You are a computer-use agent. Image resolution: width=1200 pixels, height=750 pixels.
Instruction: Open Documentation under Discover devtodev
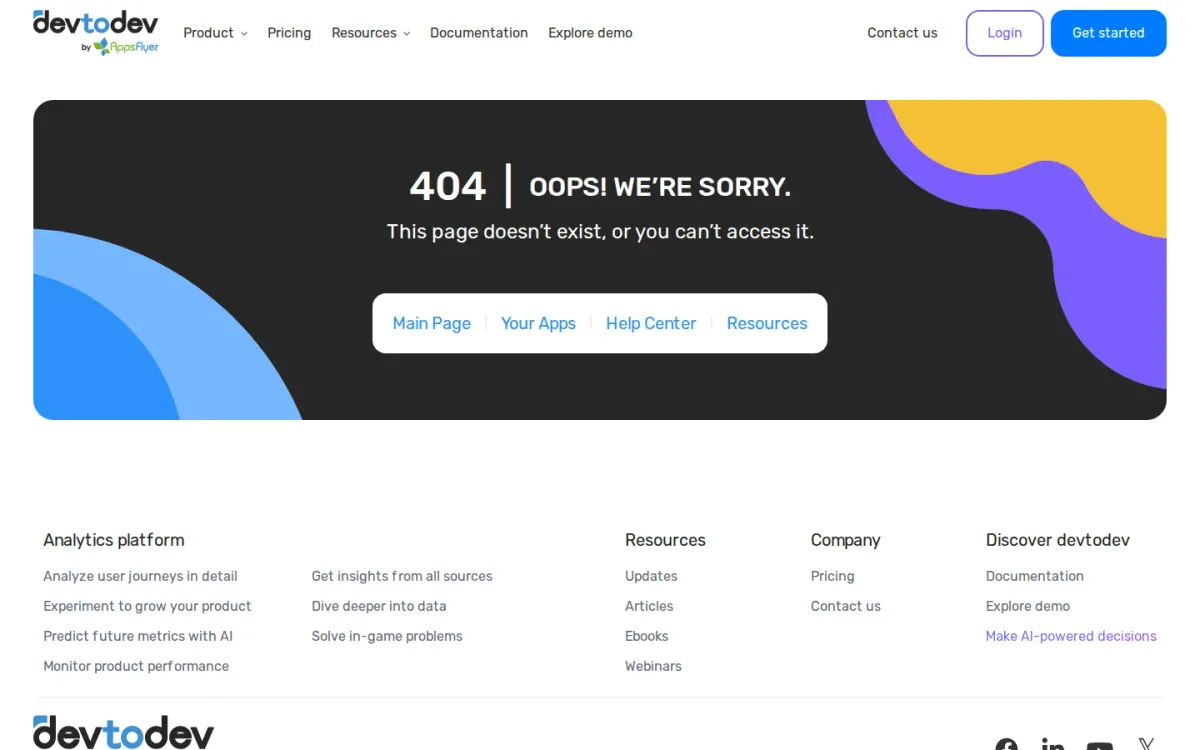tap(1035, 576)
